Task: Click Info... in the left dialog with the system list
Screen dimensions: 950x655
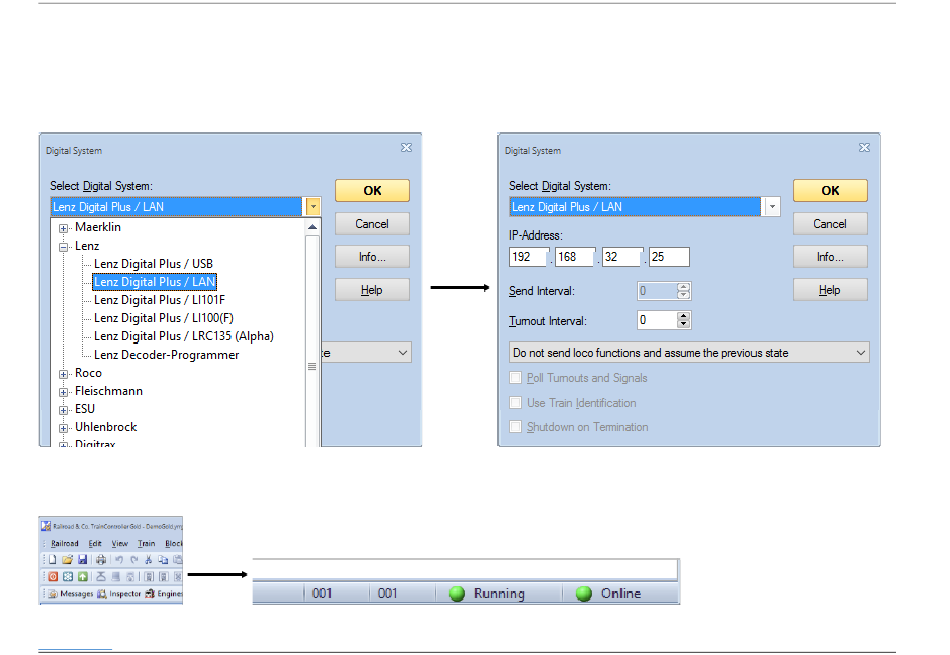Action: [x=372, y=257]
